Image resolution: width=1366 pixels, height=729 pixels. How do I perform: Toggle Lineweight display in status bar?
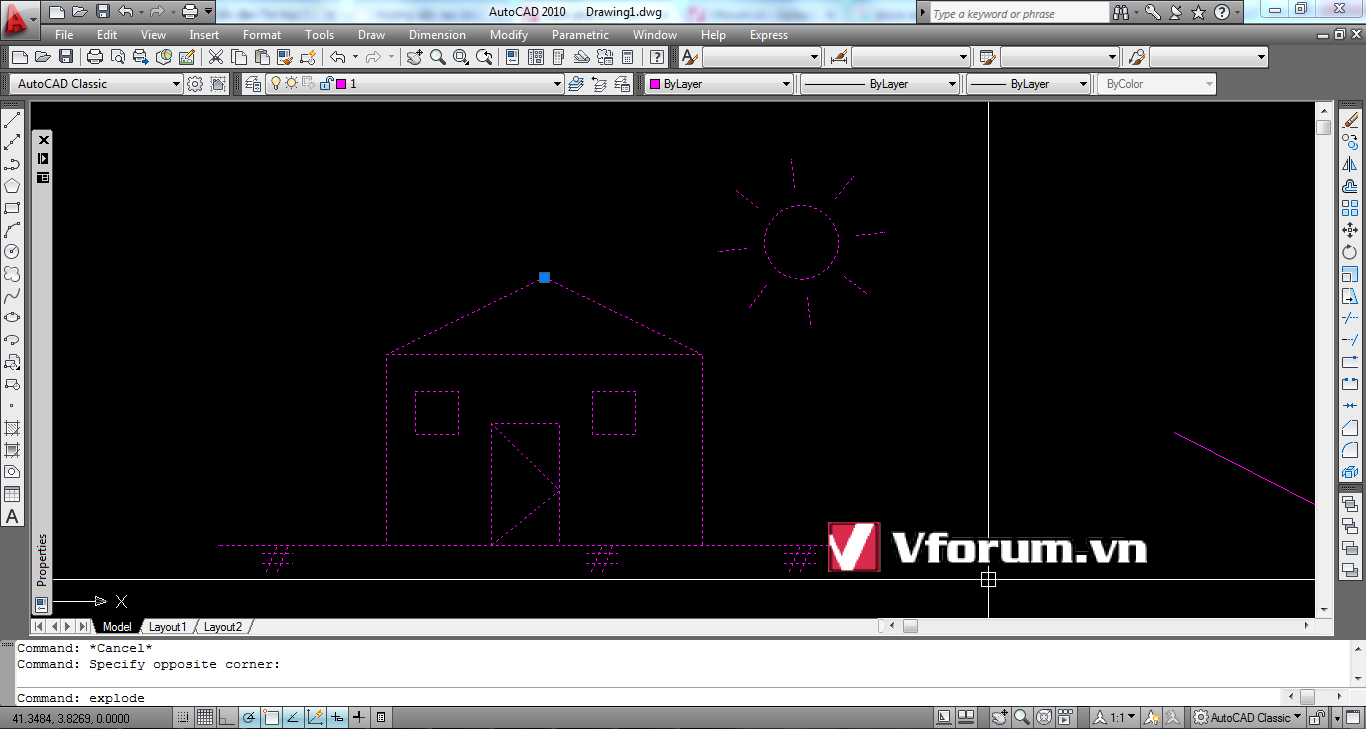click(359, 717)
